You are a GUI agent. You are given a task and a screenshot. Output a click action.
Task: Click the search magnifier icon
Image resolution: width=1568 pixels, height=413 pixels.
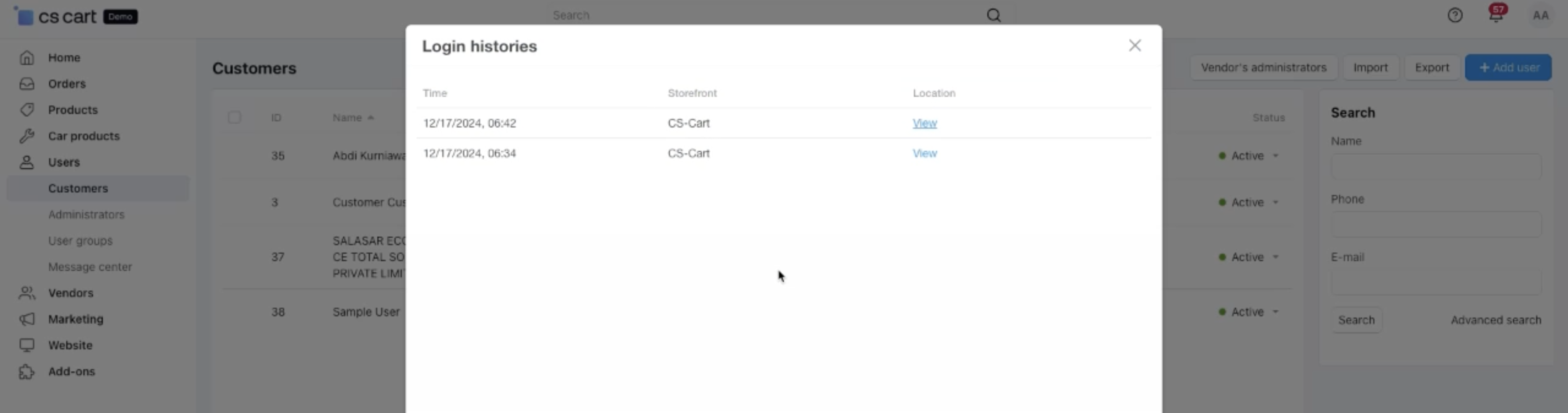click(x=993, y=15)
